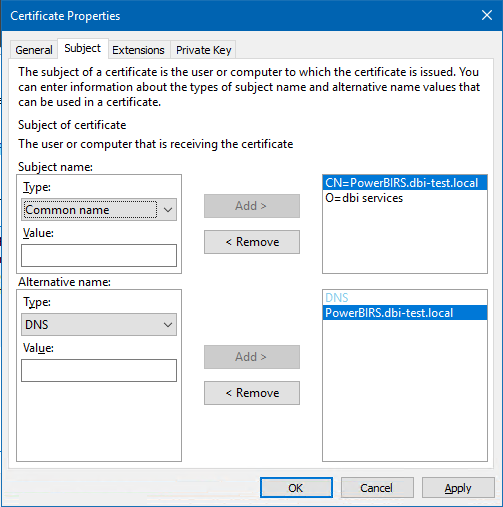Select CN=PowerBIRS.dbi-test.local in subject list
The height and width of the screenshot is (507, 503).
point(405,183)
